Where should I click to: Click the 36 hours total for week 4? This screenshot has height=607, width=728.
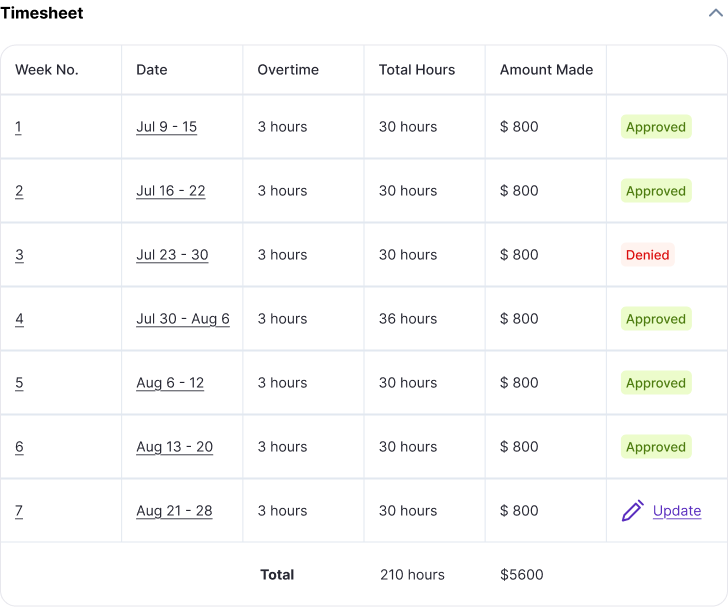[x=408, y=319]
